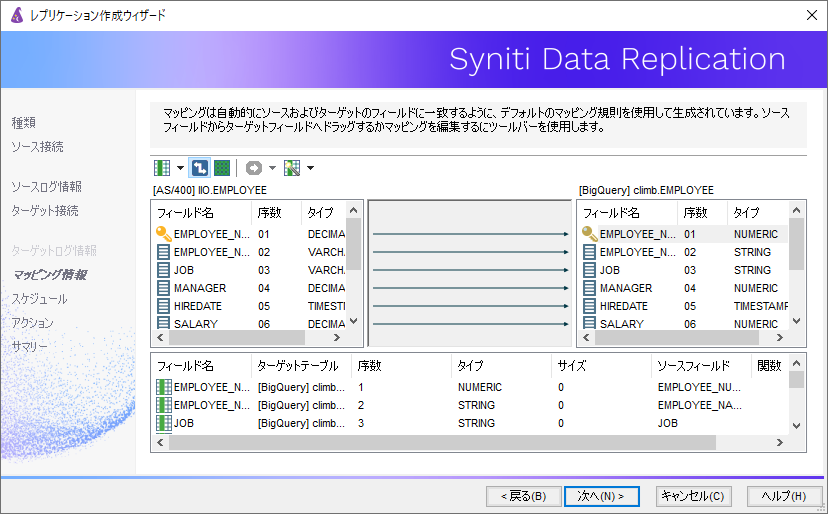
Task: Click the Syniti wizard title bar icon
Action: (x=17, y=15)
